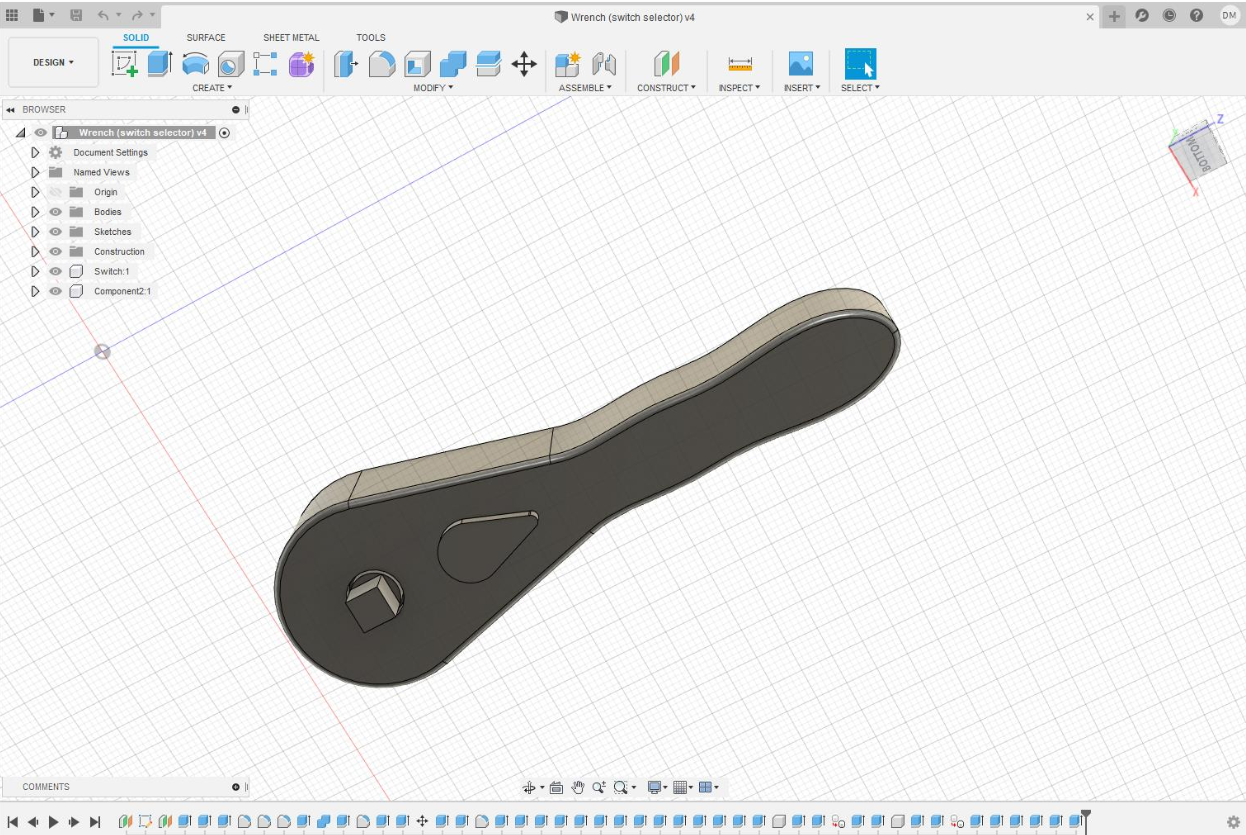Toggle visibility of root Wrench component
Screen dimensions: 1246x835
tap(40, 132)
